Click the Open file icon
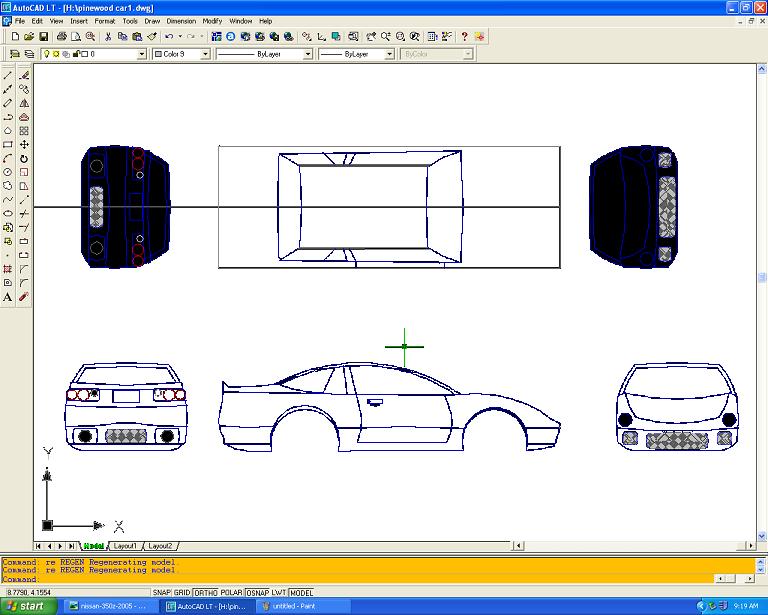 29,36
